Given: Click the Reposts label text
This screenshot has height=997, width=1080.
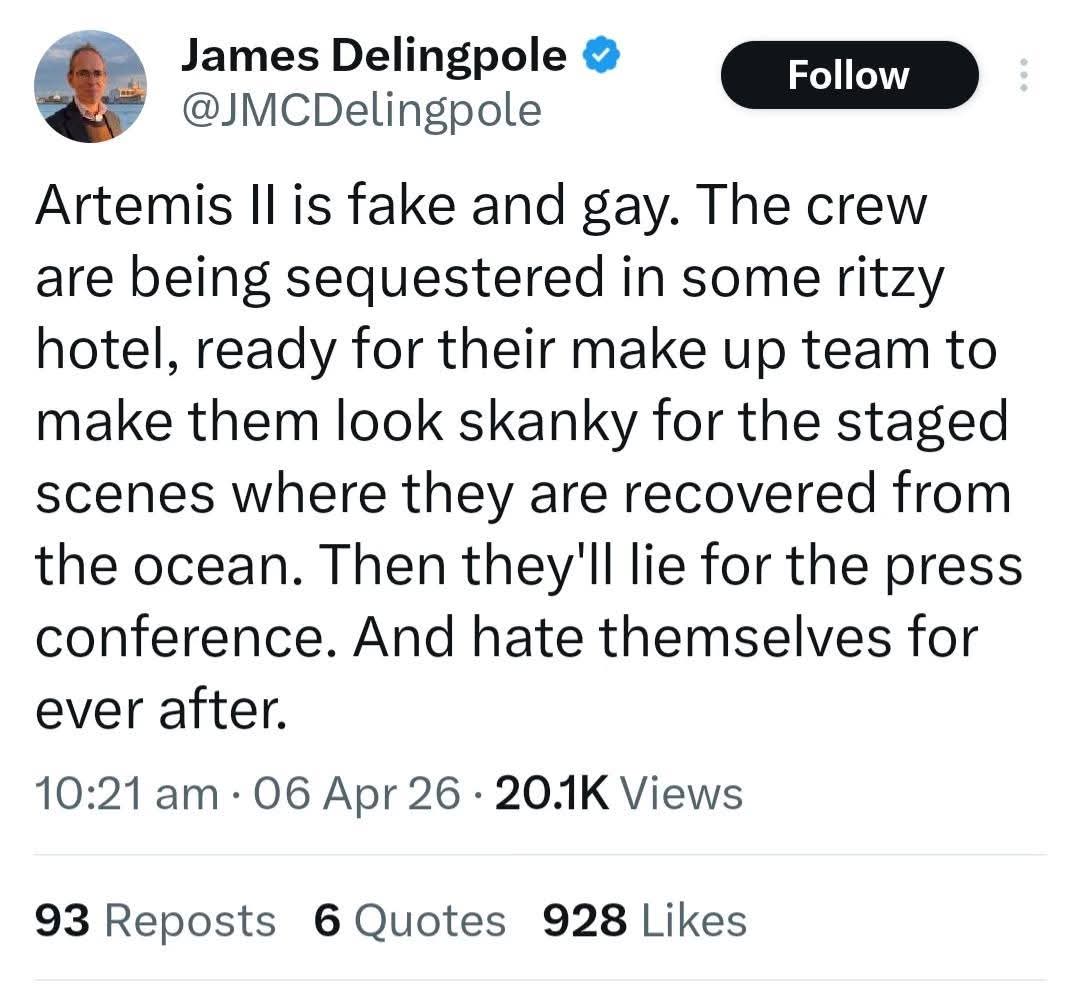Looking at the screenshot, I should [x=190, y=923].
